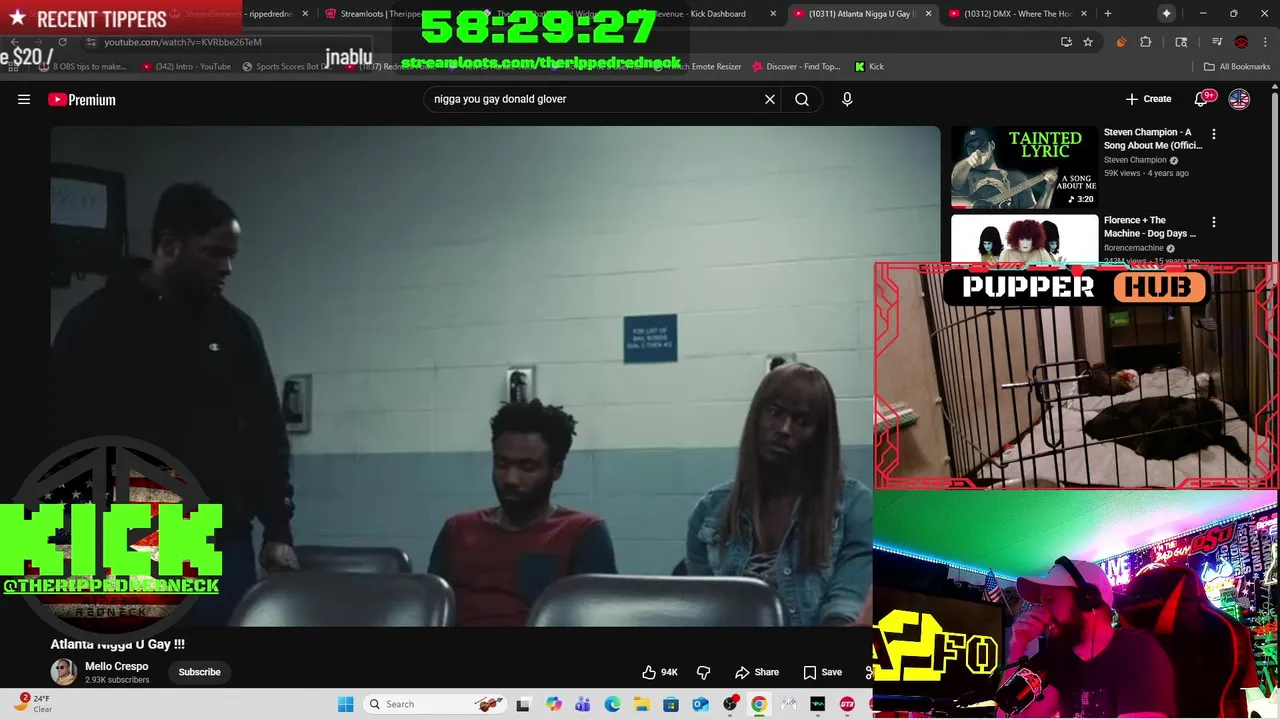This screenshot has height=720, width=1280.
Task: Open Florence Dog Days video title
Action: (1150, 227)
